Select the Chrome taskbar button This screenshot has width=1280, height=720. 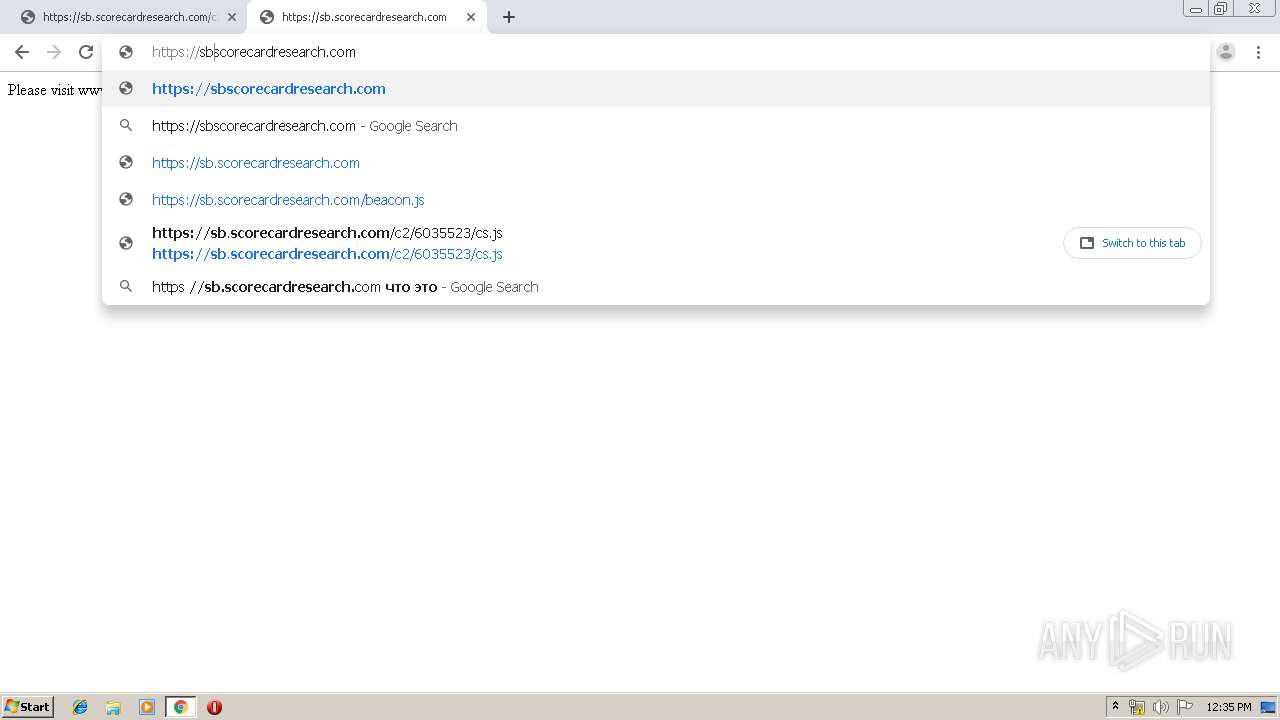coord(181,707)
